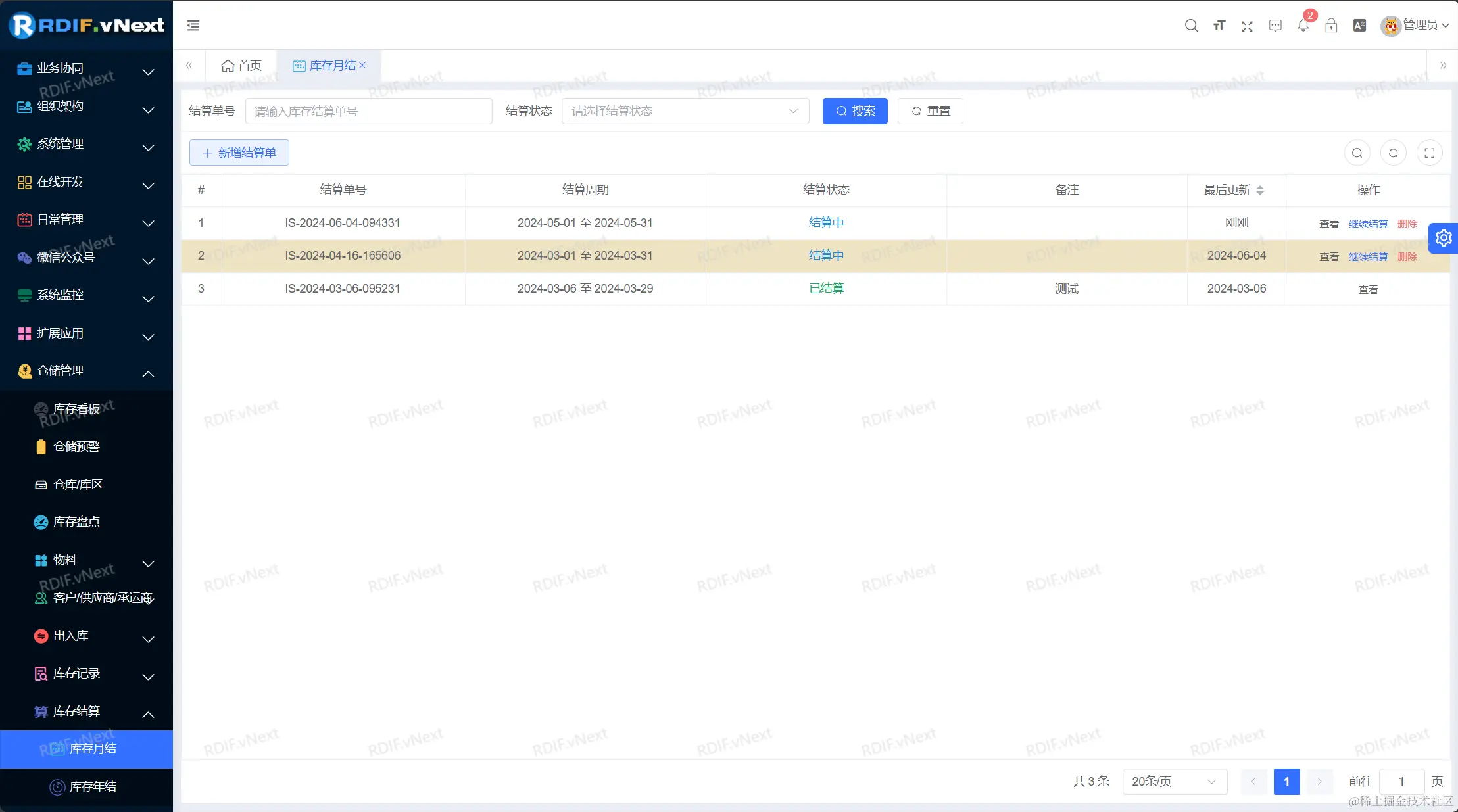Toggle table fullscreen round icon
Image resolution: width=1458 pixels, height=812 pixels.
tap(1429, 153)
